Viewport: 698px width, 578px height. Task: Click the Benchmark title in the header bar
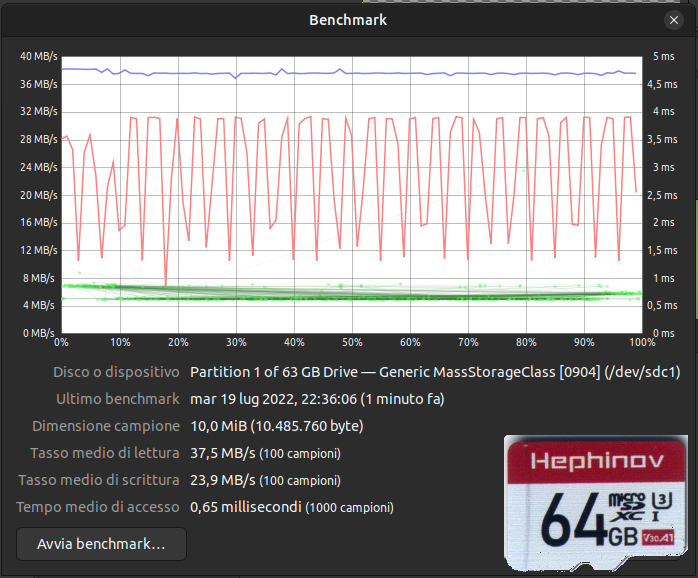pyautogui.click(x=348, y=19)
